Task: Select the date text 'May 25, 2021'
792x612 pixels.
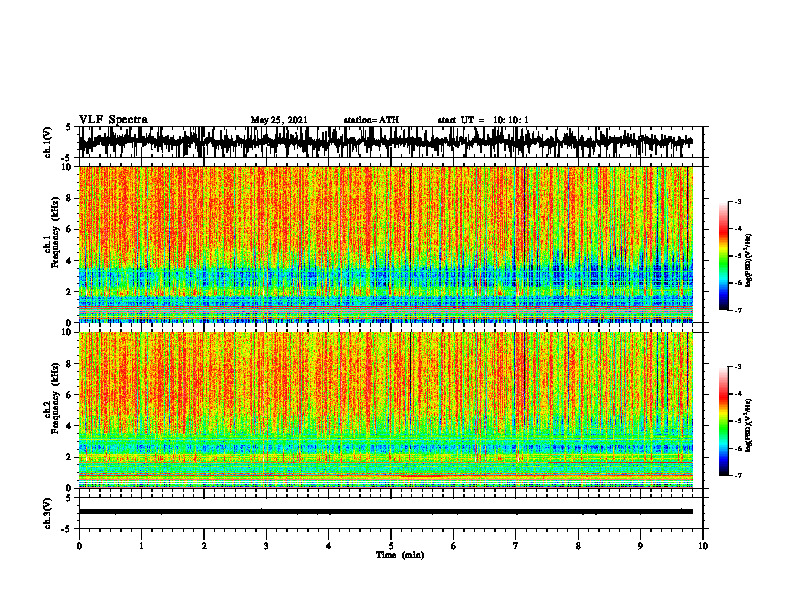Action: coord(279,120)
